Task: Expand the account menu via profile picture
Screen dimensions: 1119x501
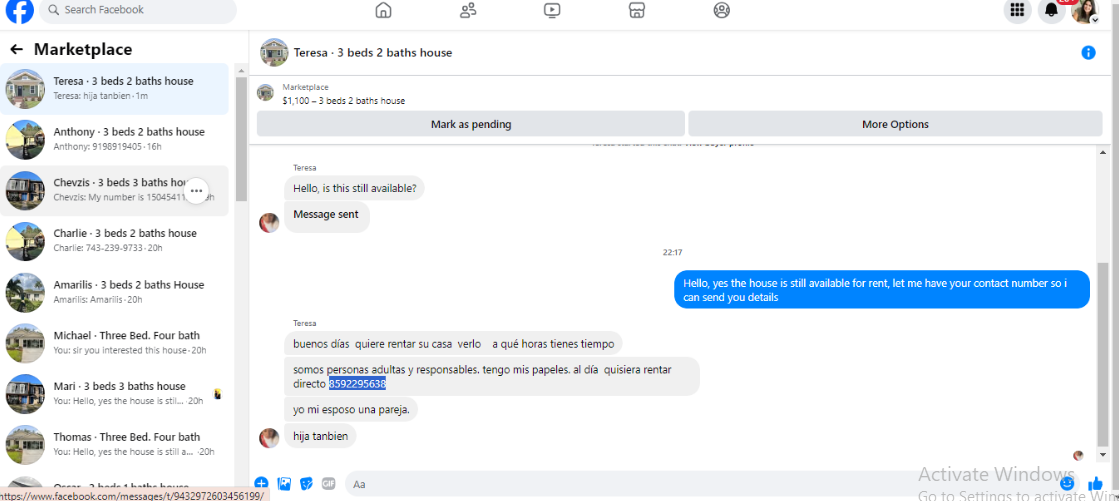Action: click(1085, 11)
